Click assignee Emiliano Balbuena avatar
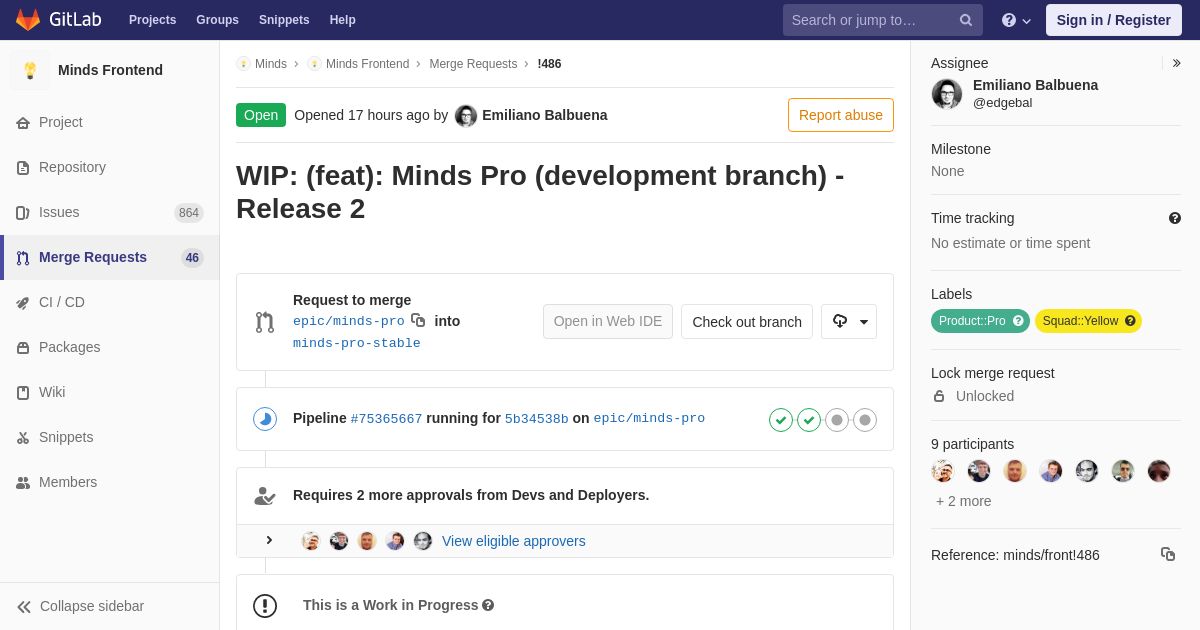 947,94
